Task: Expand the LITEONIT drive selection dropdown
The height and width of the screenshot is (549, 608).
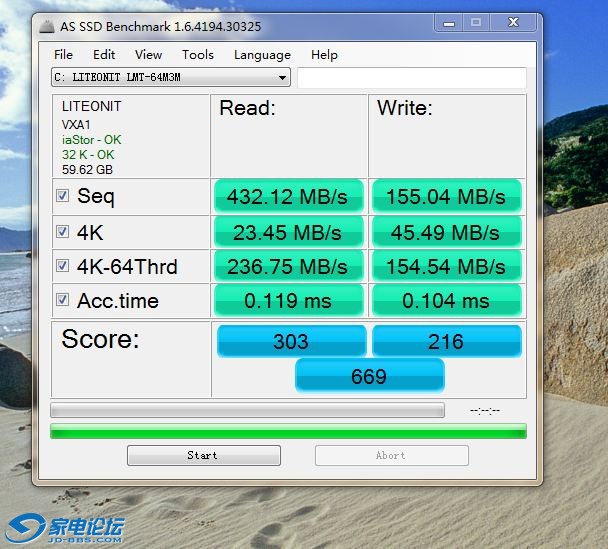Action: click(283, 78)
